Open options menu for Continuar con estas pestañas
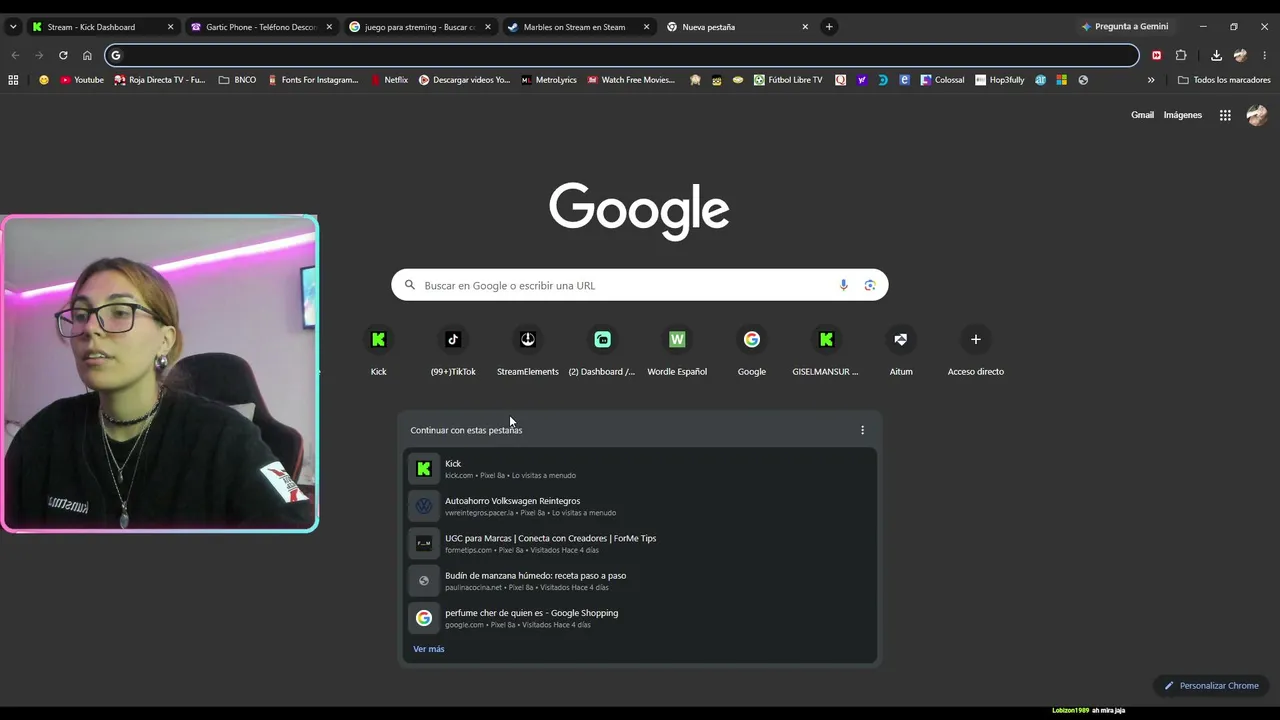 tap(862, 430)
